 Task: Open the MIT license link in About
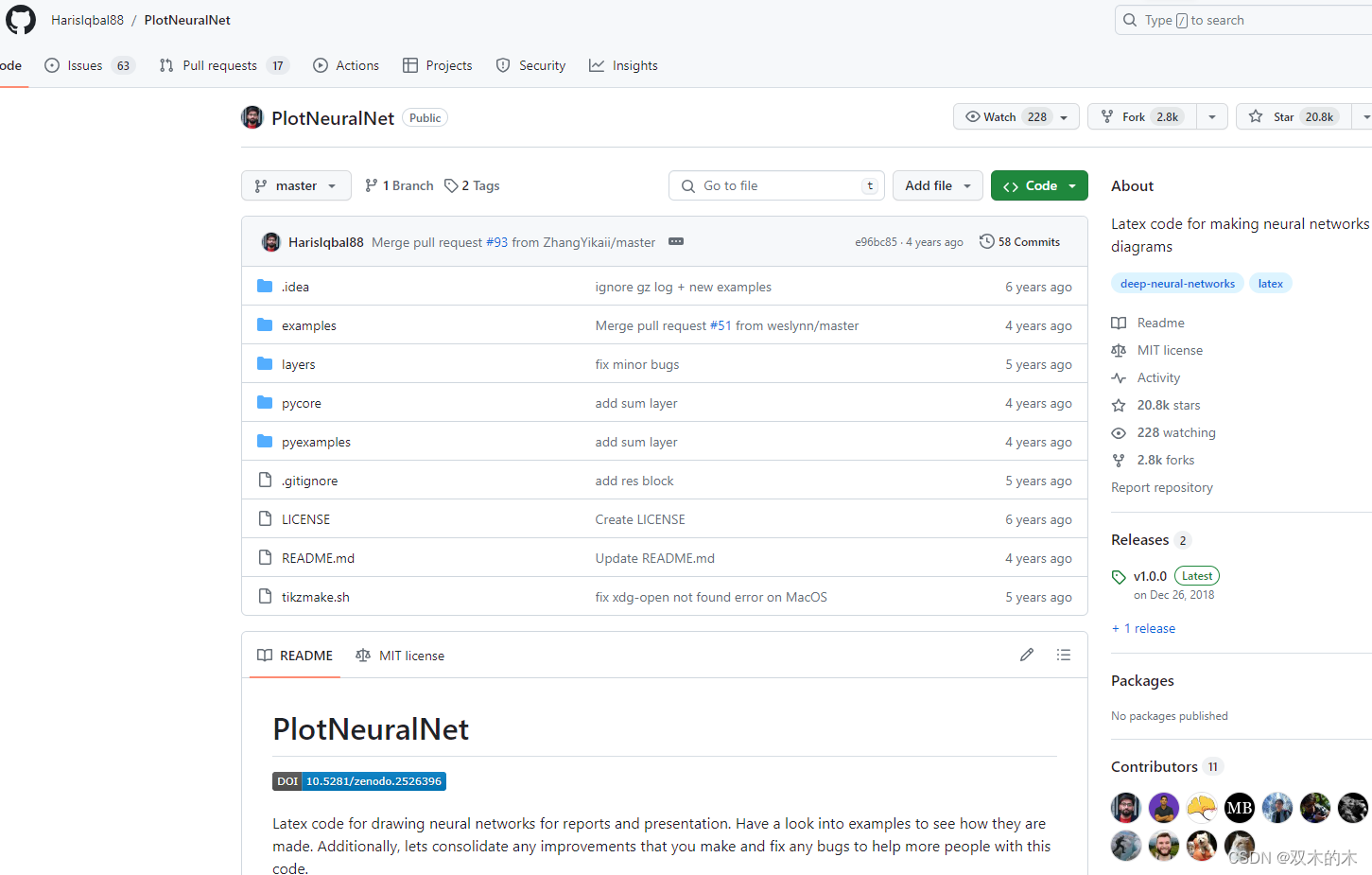[x=1157, y=350]
